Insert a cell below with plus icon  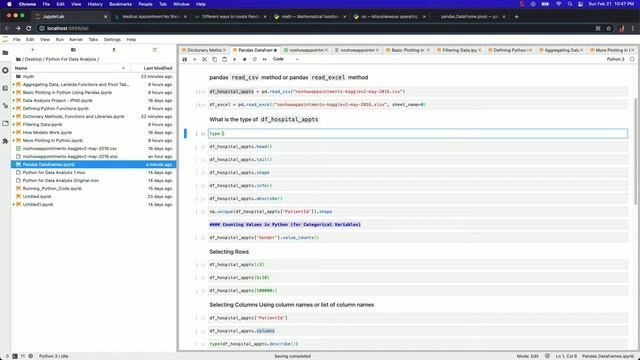[195, 59]
